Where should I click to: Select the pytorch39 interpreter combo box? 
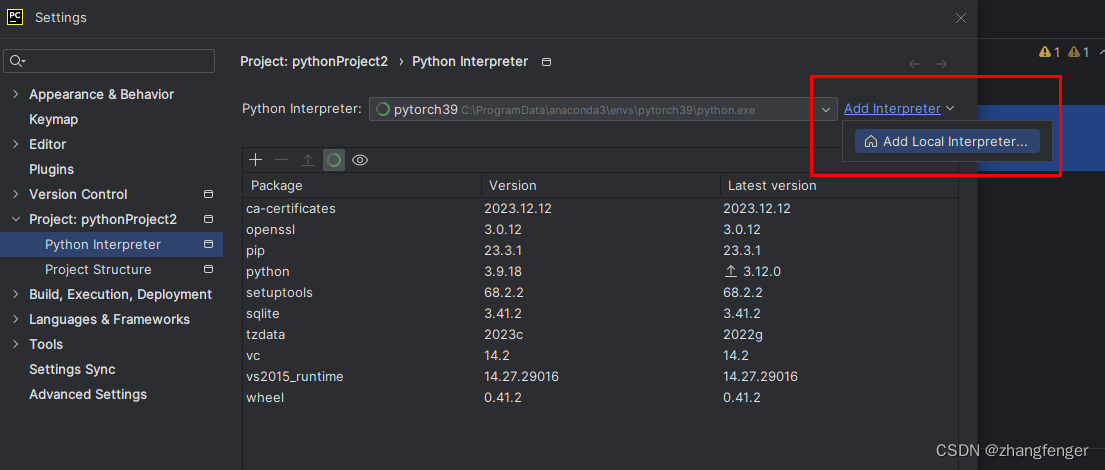coord(603,109)
